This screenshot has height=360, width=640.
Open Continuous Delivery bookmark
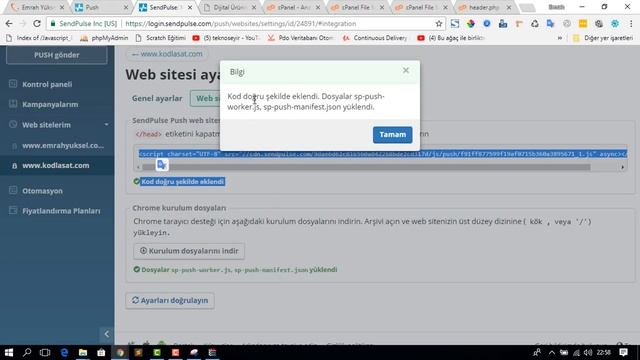(375, 38)
